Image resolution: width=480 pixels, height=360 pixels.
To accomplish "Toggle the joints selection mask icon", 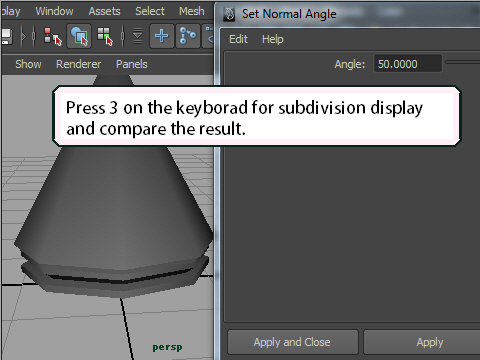I will (188, 36).
